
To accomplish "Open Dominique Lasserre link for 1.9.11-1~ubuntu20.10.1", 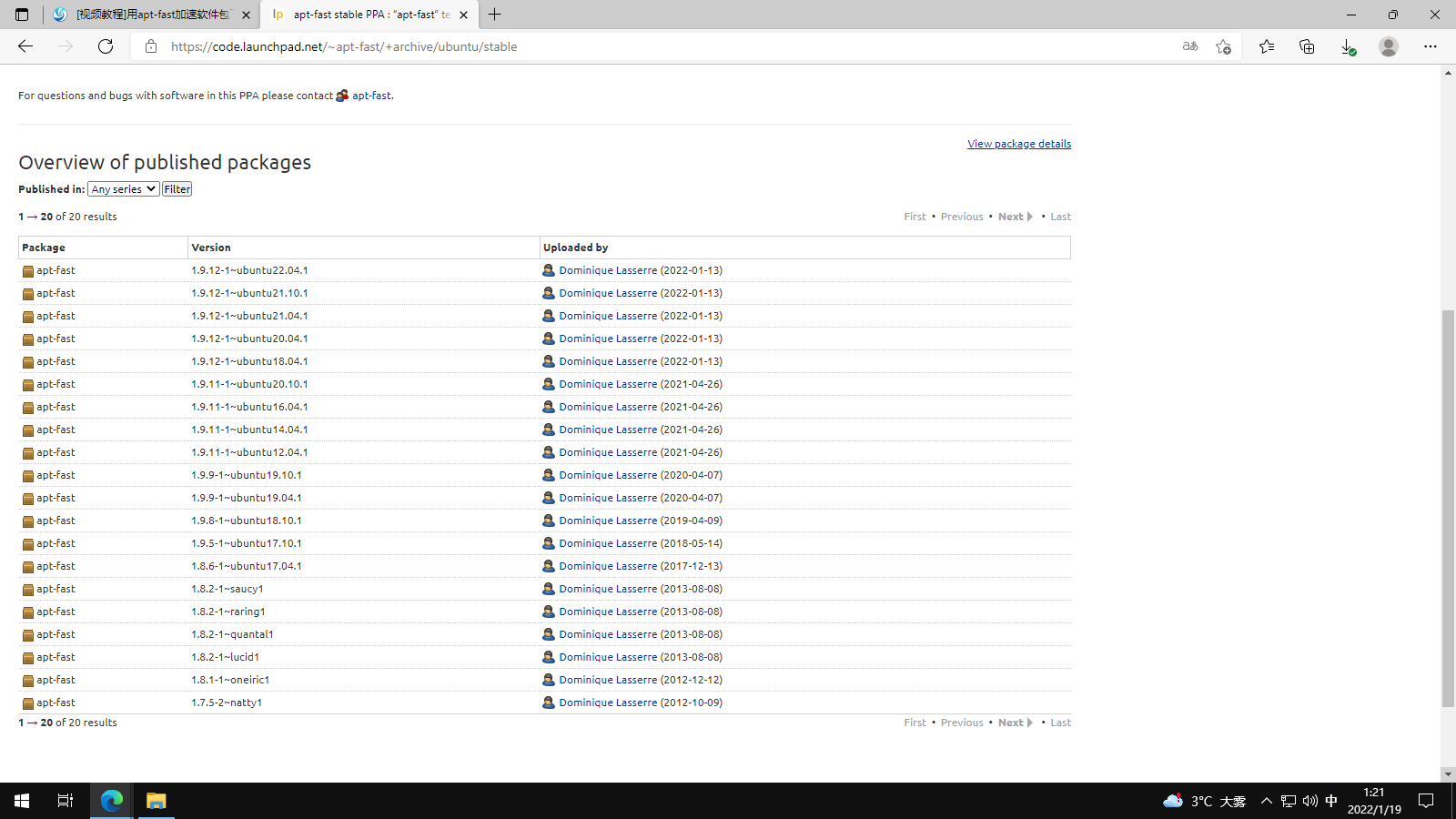I will (608, 384).
